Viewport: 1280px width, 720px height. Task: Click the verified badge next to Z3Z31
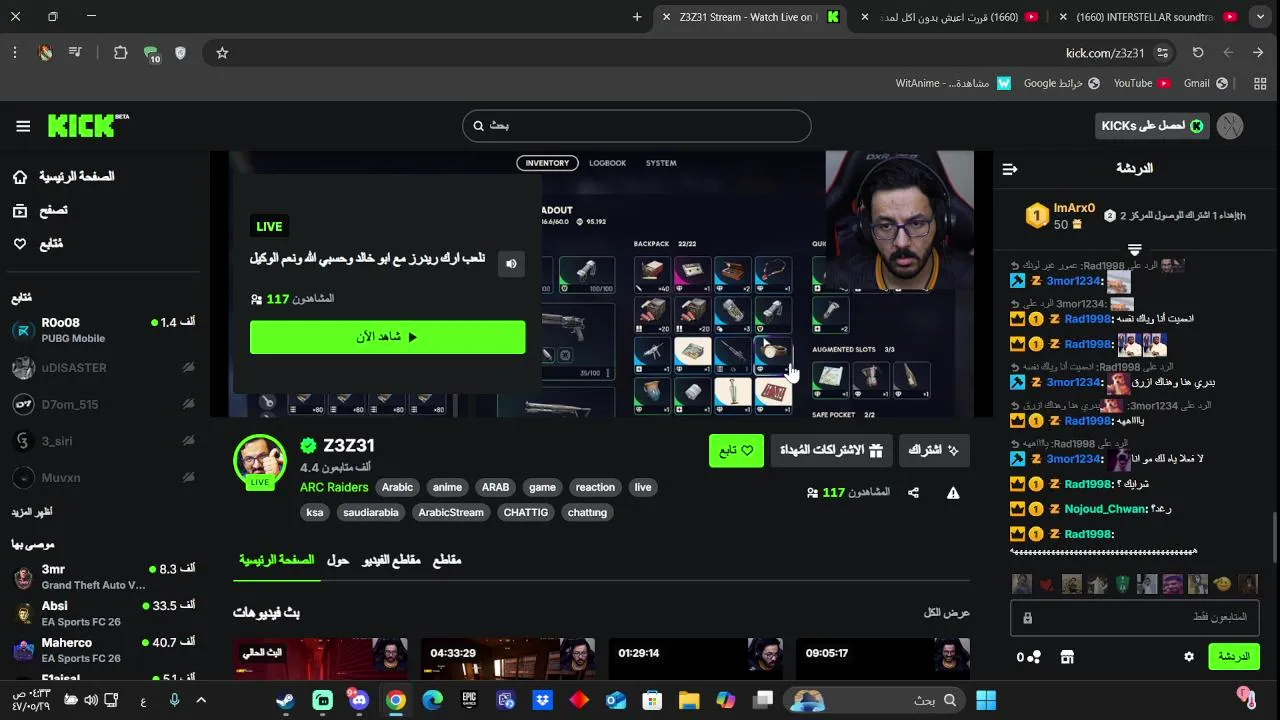click(309, 446)
